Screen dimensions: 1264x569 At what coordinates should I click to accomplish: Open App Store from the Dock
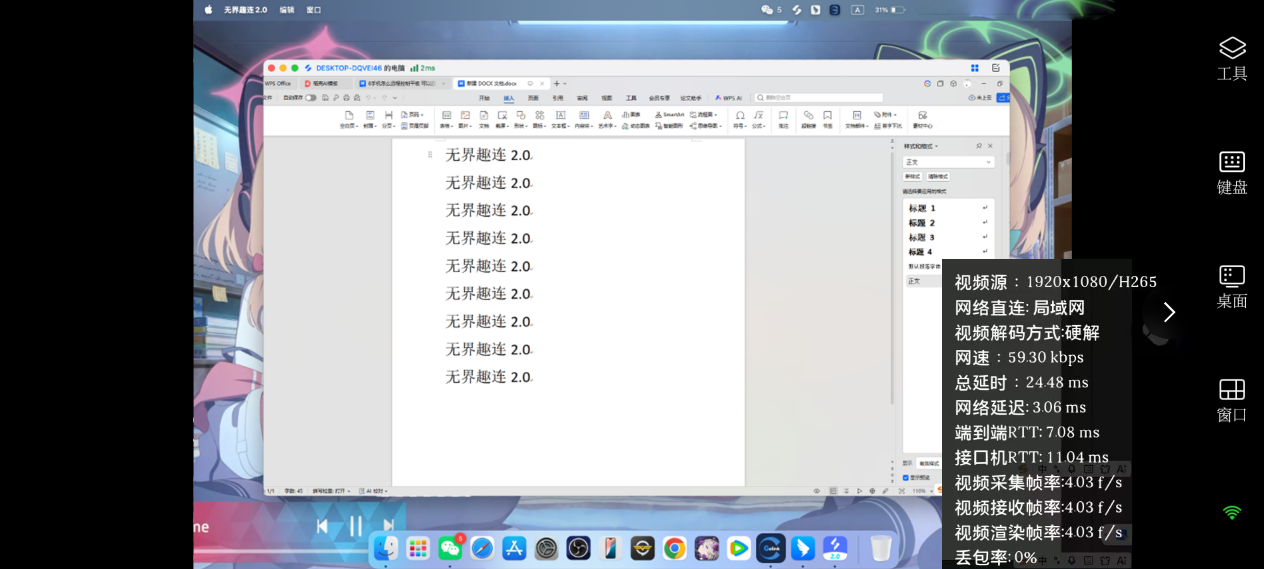click(514, 548)
